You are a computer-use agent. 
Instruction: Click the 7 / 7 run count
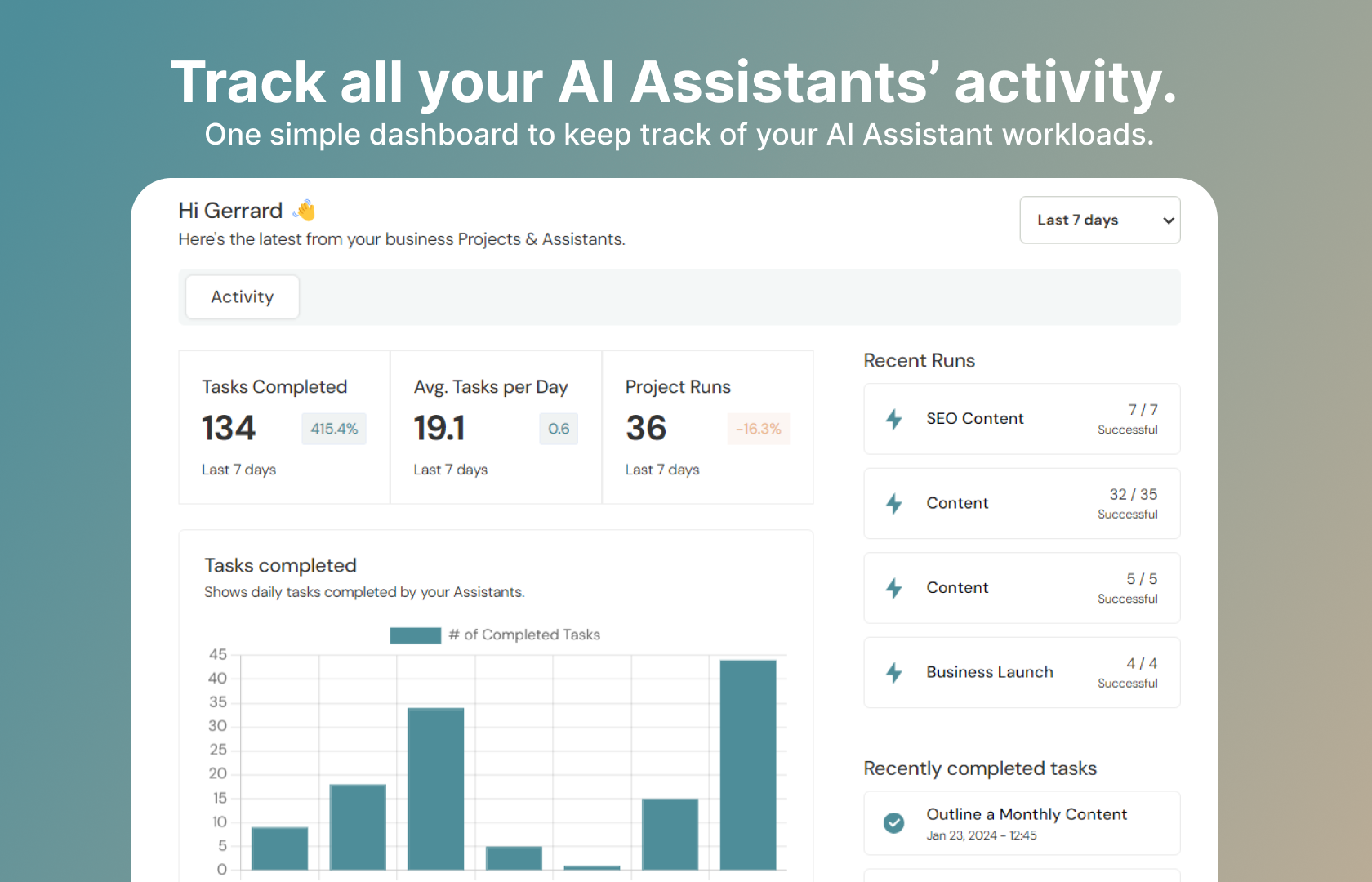click(x=1143, y=410)
